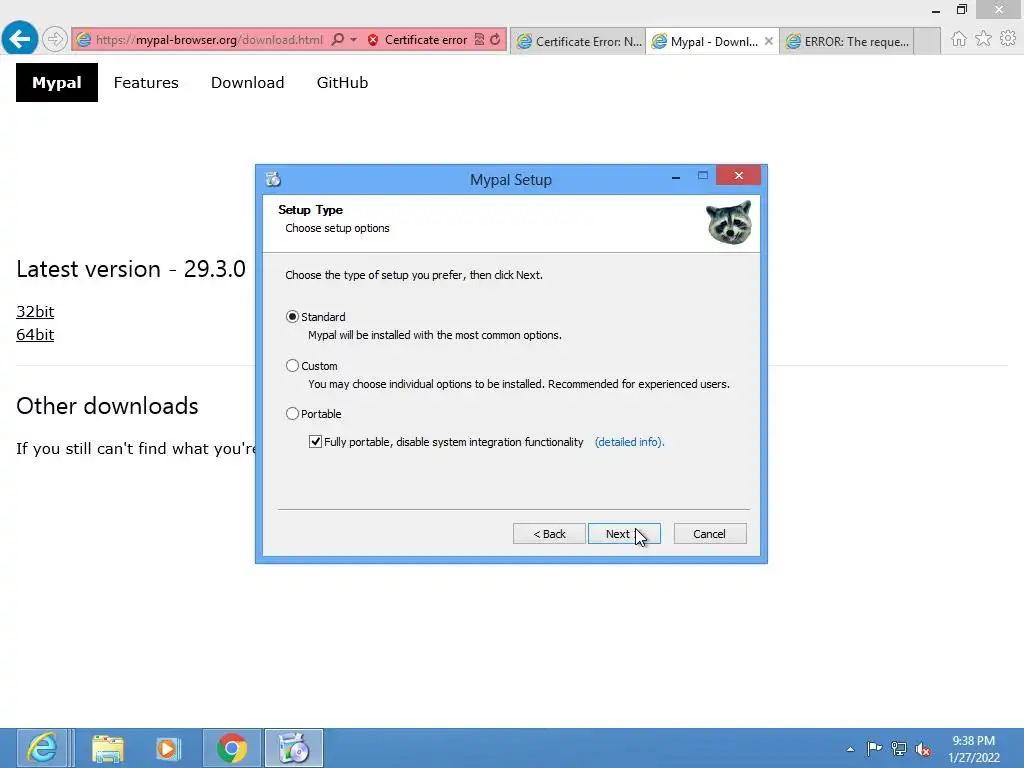Screen dimensions: 1024x768
Task: Download the 64bit version
Action: (x=35, y=334)
